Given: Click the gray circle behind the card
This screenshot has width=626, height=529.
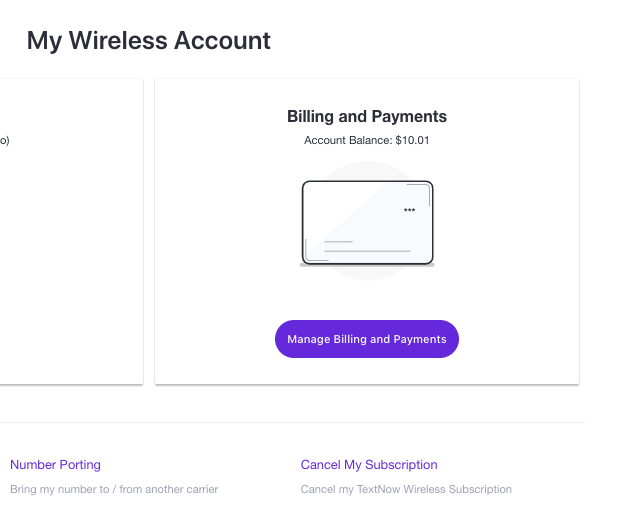Looking at the screenshot, I should click(367, 170).
